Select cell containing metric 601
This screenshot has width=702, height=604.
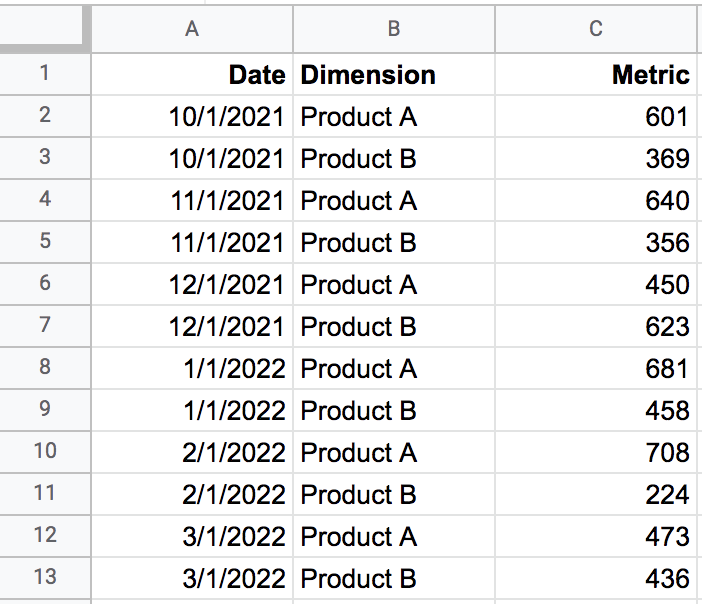[x=596, y=117]
